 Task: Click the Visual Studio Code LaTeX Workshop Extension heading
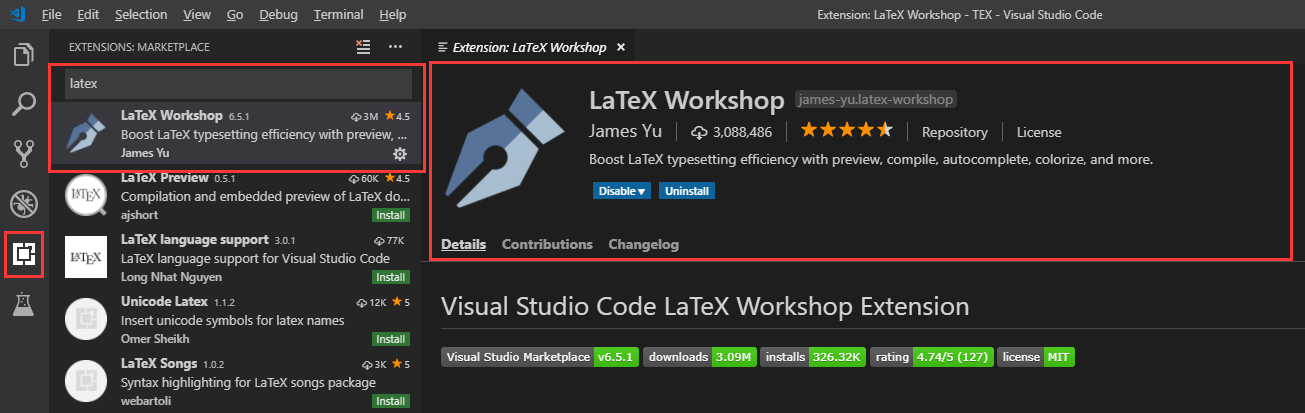(x=705, y=306)
